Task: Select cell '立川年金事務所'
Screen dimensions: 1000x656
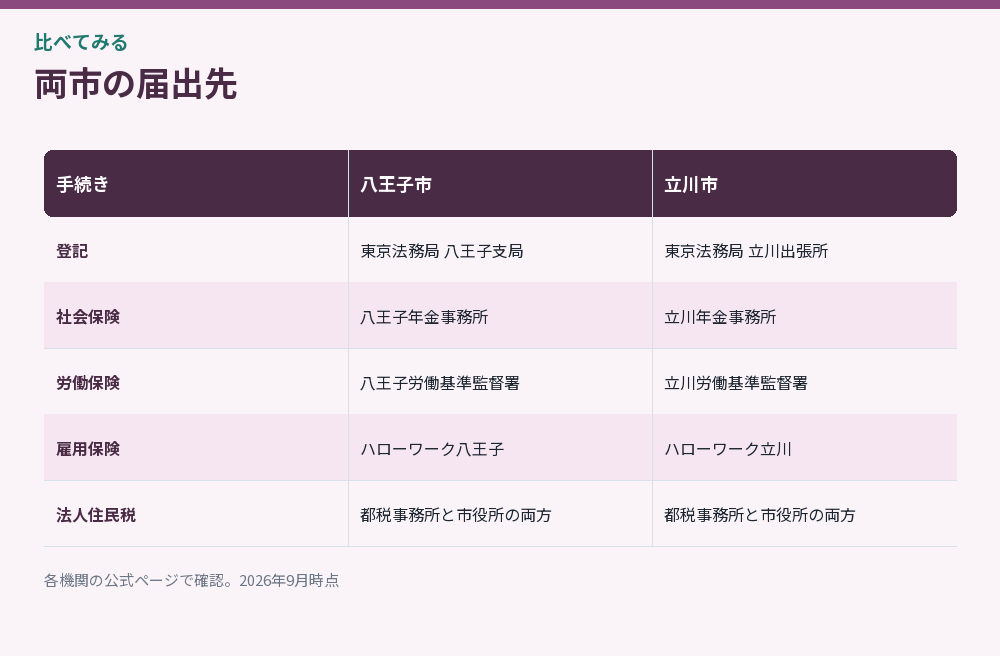Action: click(x=804, y=316)
